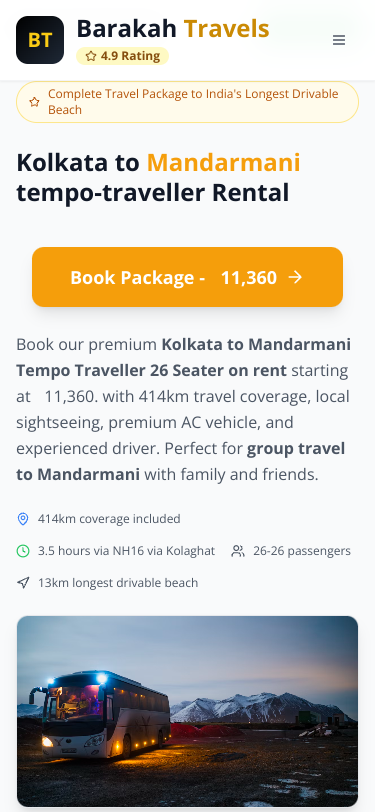
Task: Click the BT logo icon
Action: (x=40, y=40)
